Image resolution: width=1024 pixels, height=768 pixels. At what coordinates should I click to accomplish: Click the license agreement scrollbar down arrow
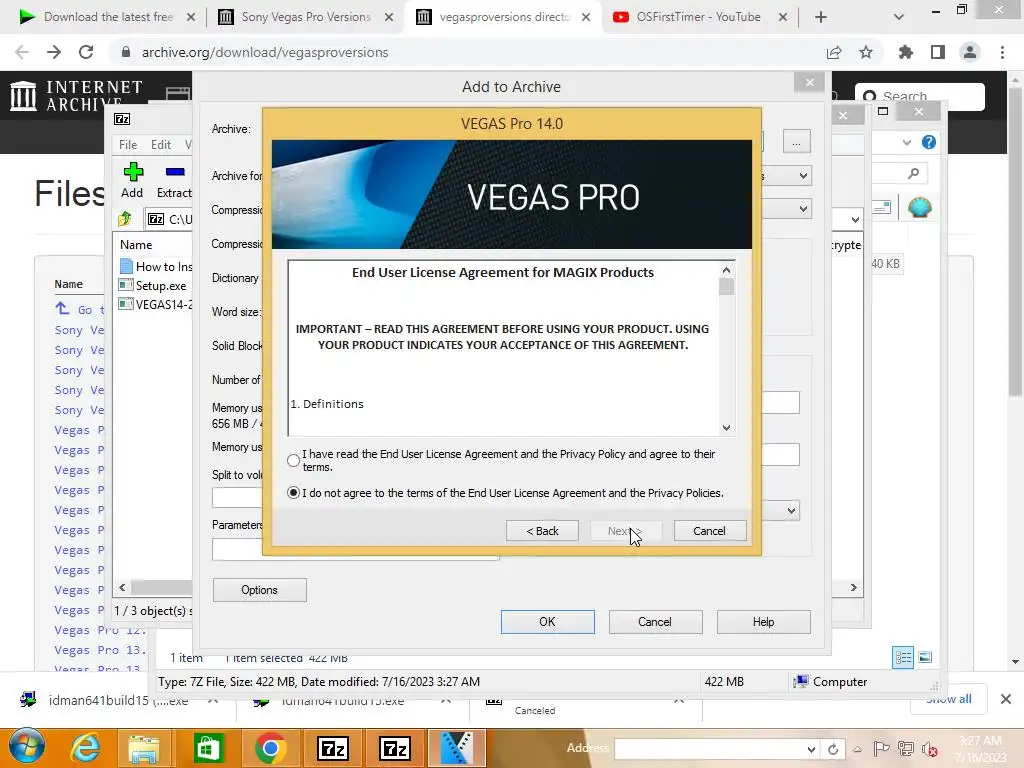(x=726, y=428)
